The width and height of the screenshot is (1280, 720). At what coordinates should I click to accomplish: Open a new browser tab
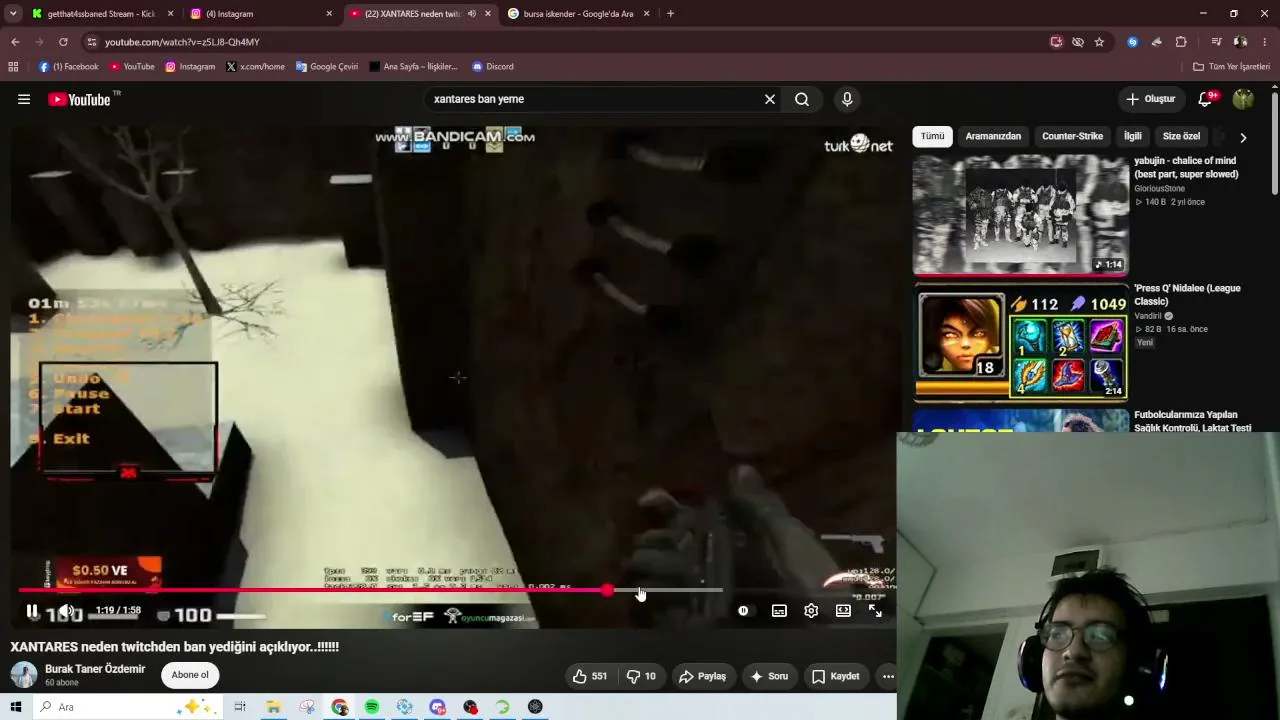670,14
